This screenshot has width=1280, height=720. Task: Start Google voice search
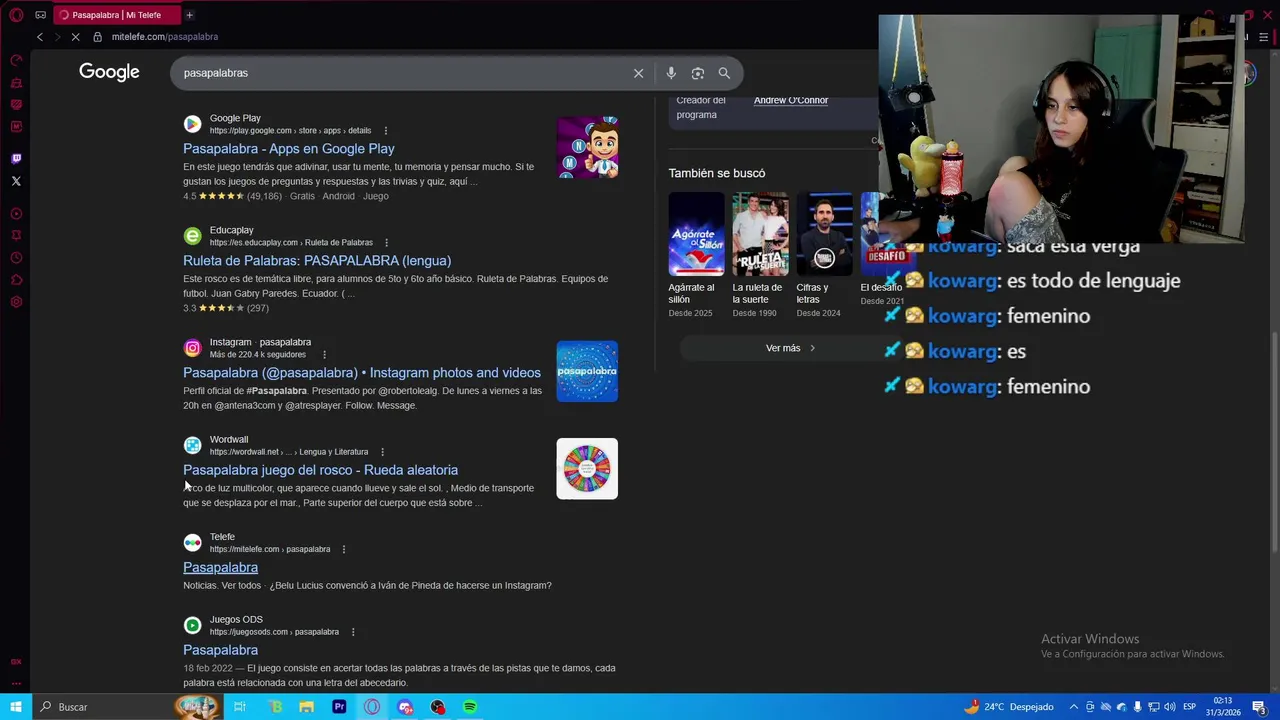click(x=671, y=73)
